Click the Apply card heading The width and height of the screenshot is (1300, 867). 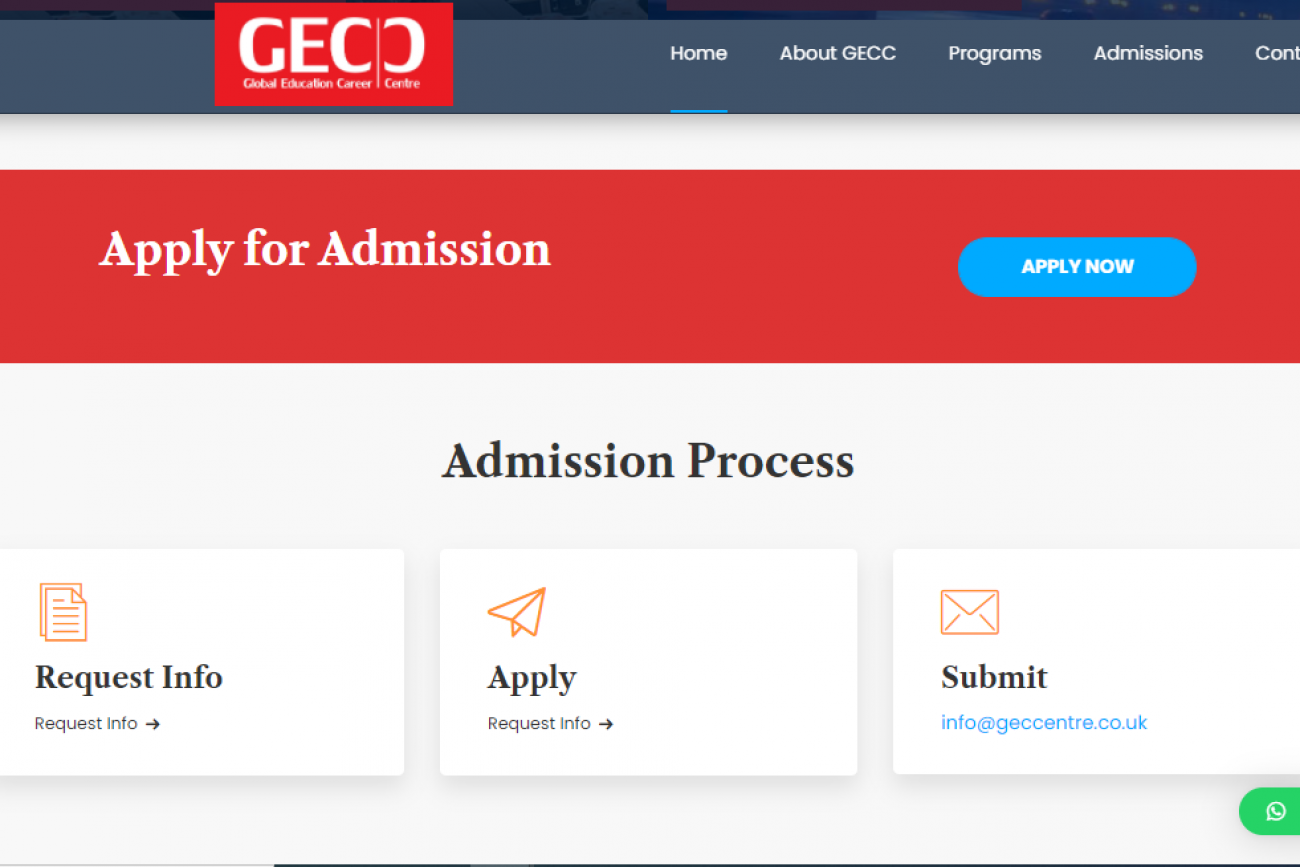point(532,678)
